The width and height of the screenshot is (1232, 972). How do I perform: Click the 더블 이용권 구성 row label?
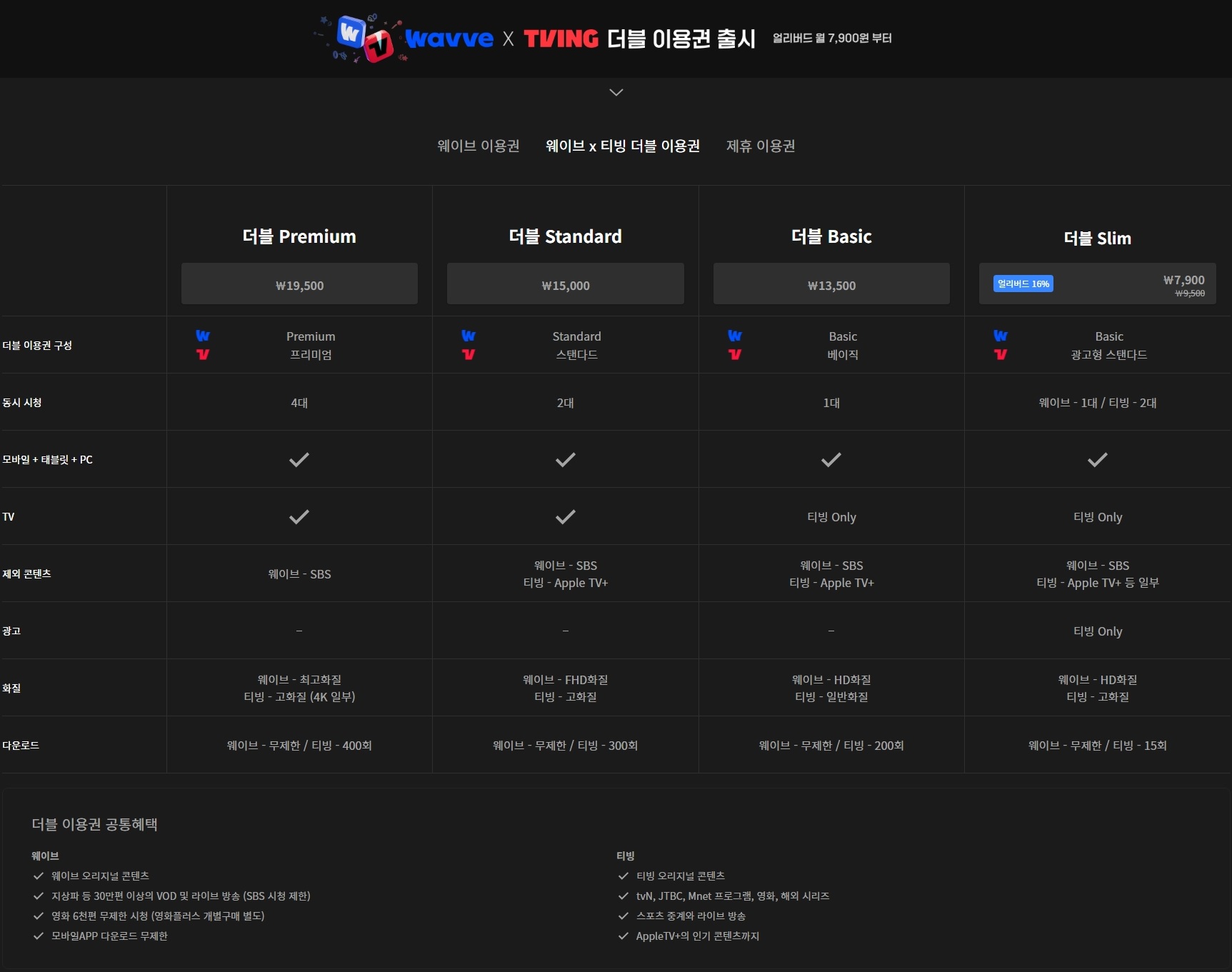(x=37, y=345)
